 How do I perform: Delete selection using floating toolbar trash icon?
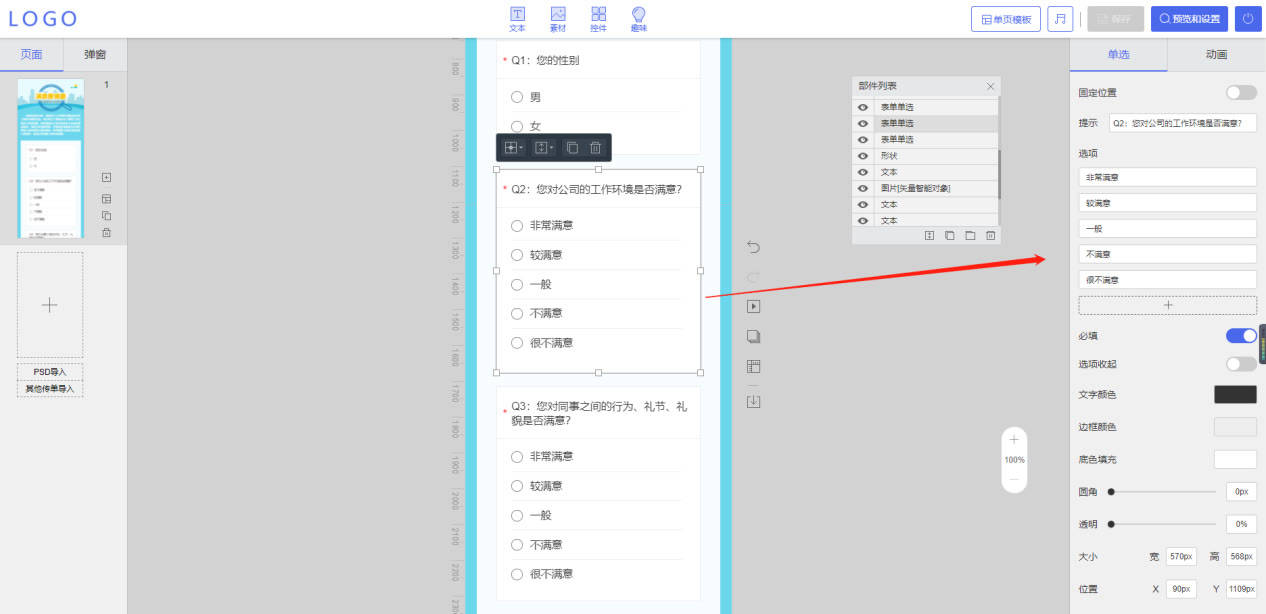596,148
